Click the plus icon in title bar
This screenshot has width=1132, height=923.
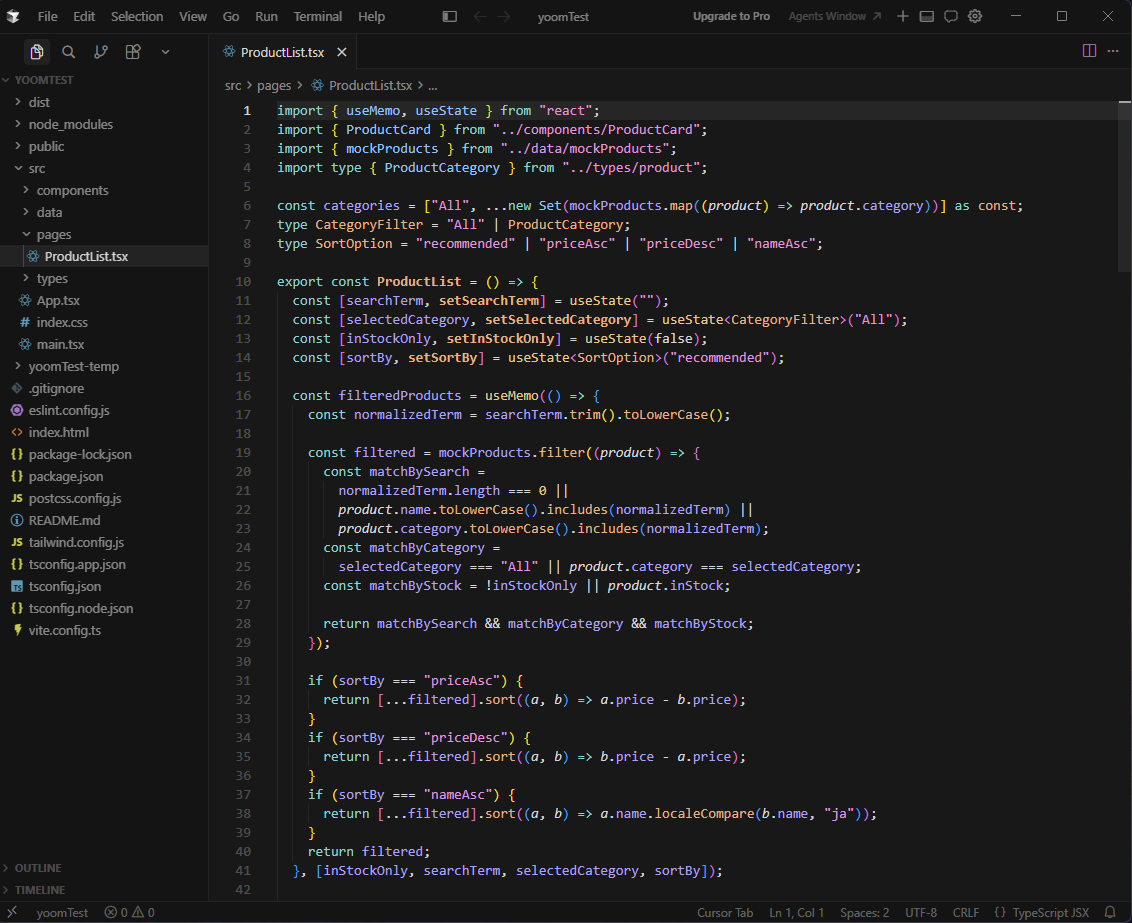902,16
